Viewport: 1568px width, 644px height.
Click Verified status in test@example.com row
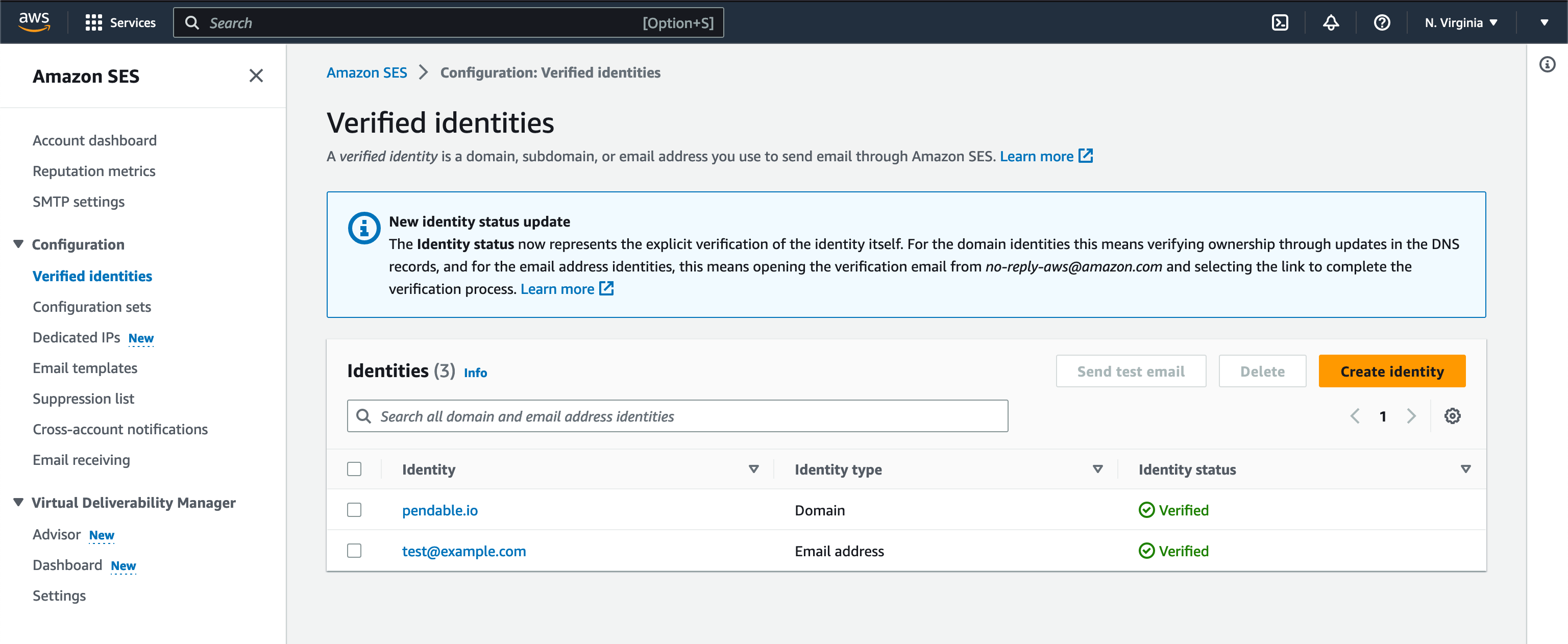point(1173,550)
